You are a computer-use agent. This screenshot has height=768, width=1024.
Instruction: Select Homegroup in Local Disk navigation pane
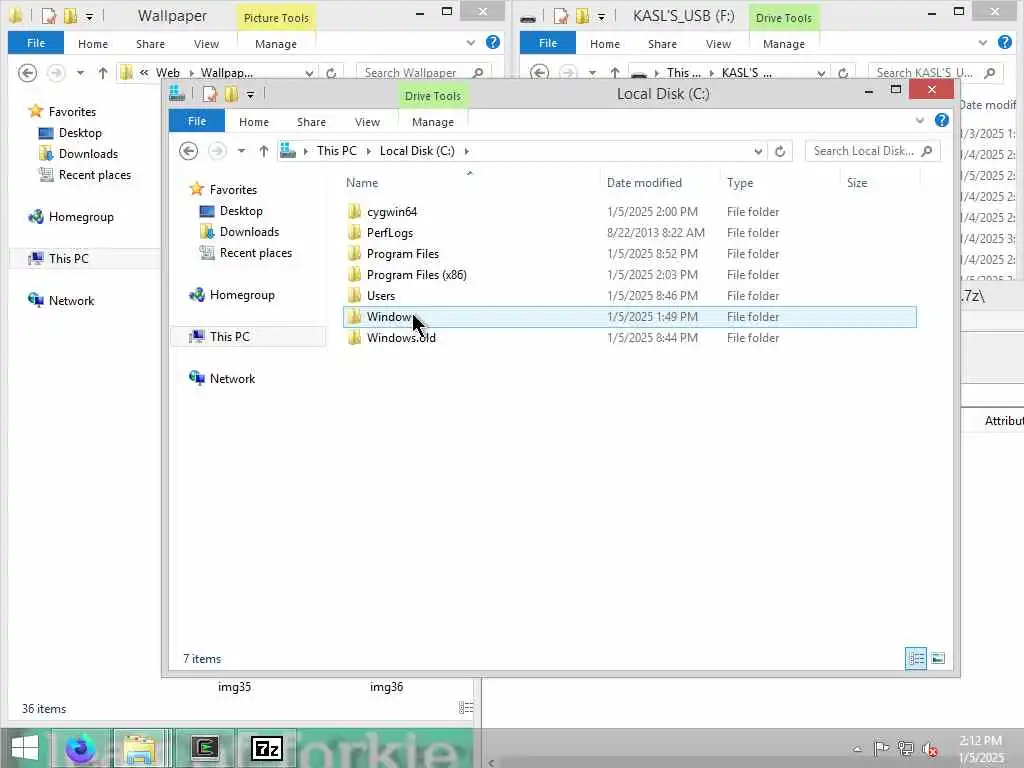click(x=242, y=295)
